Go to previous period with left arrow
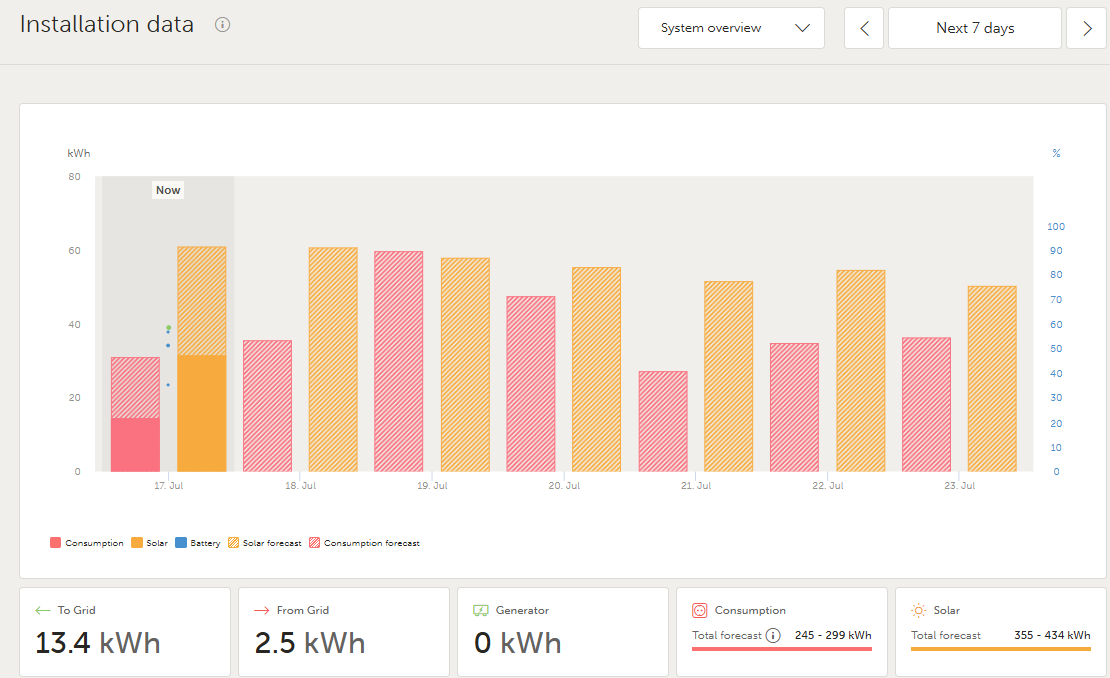 pos(864,28)
